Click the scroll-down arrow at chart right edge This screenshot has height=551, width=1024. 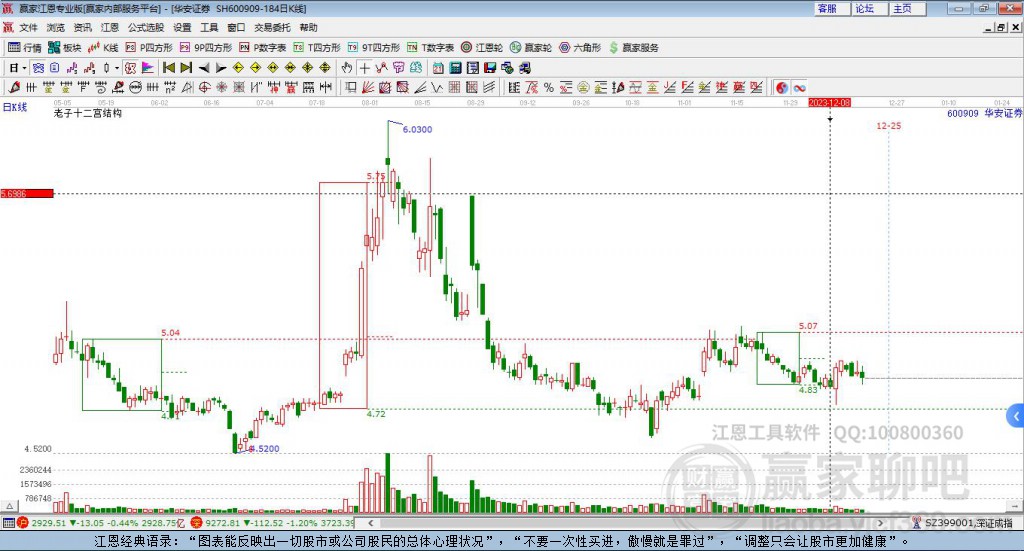click(1016, 506)
